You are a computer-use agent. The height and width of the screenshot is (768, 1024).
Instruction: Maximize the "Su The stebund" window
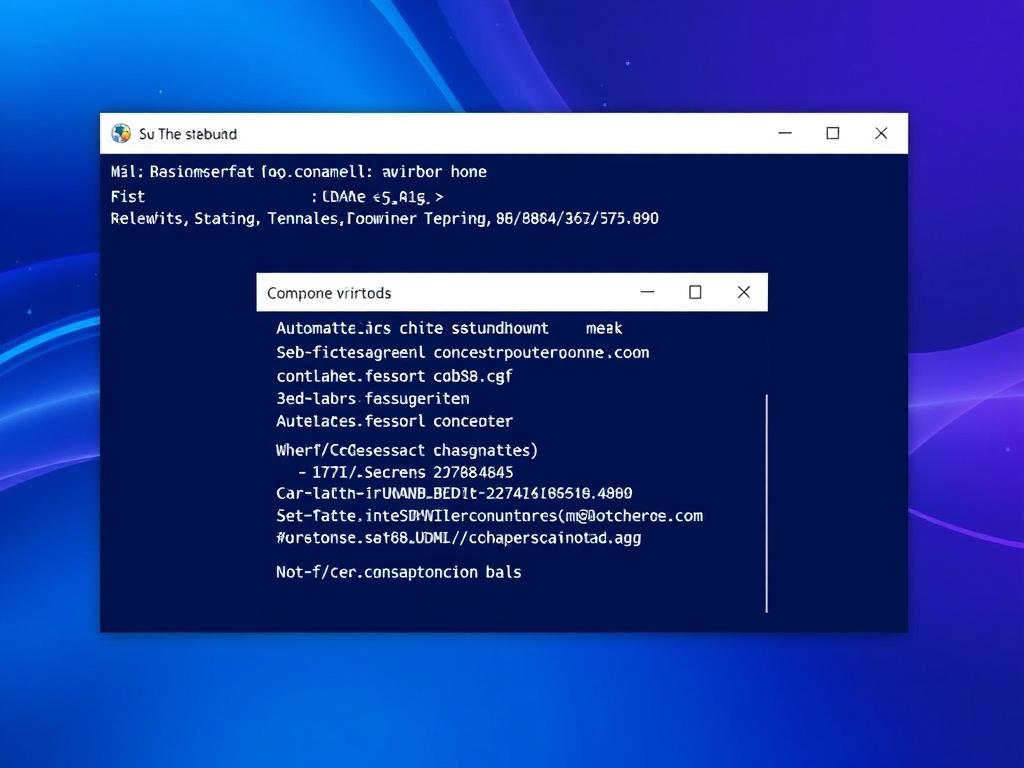(x=832, y=133)
